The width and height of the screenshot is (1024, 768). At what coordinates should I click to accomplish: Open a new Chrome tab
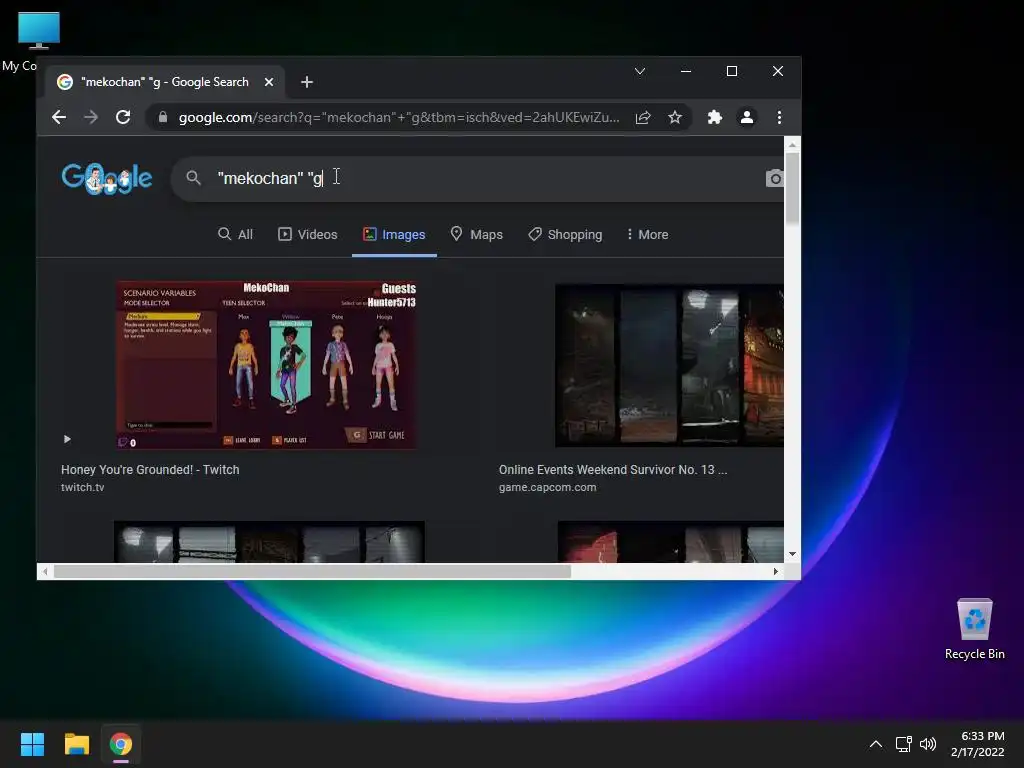307,82
